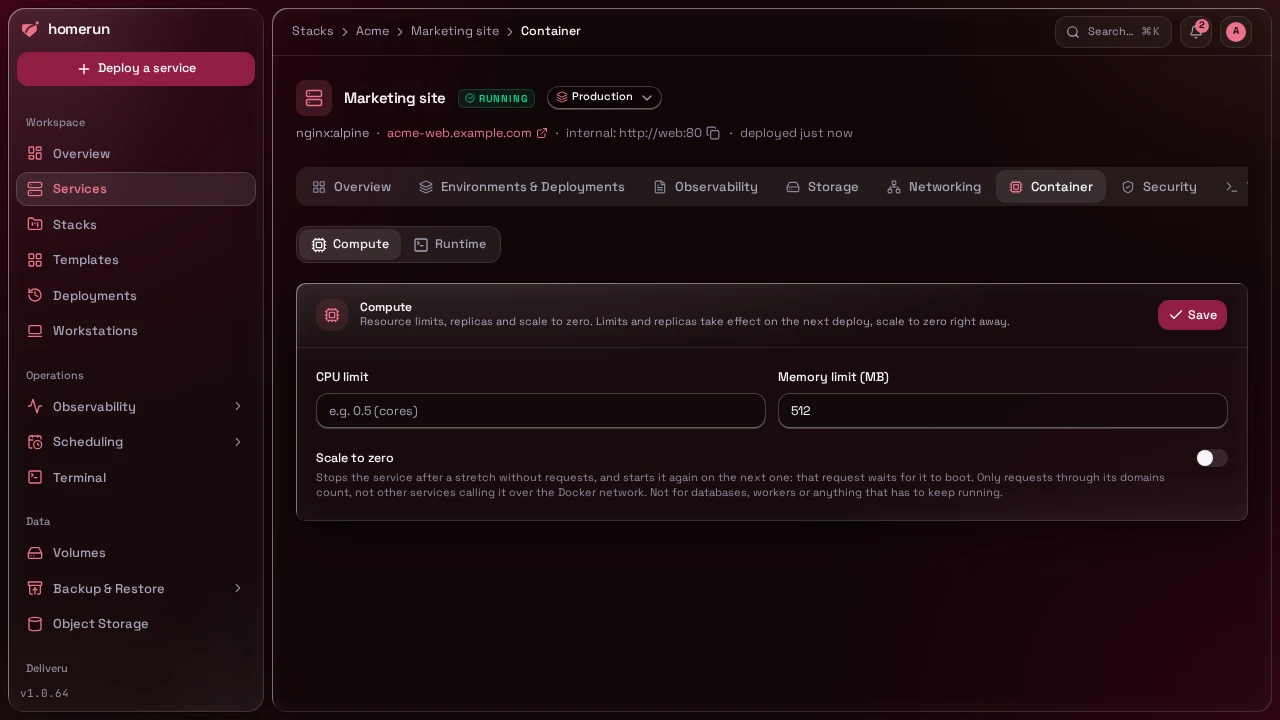Expand Backup & Restore sidebar section
Screen dimensions: 1280x720
pos(136,589)
